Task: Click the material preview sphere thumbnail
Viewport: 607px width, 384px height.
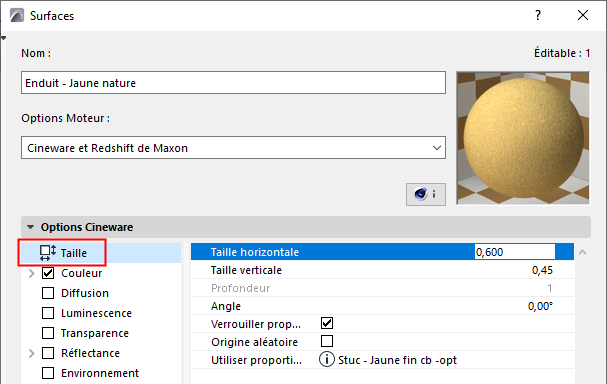Action: (x=523, y=138)
